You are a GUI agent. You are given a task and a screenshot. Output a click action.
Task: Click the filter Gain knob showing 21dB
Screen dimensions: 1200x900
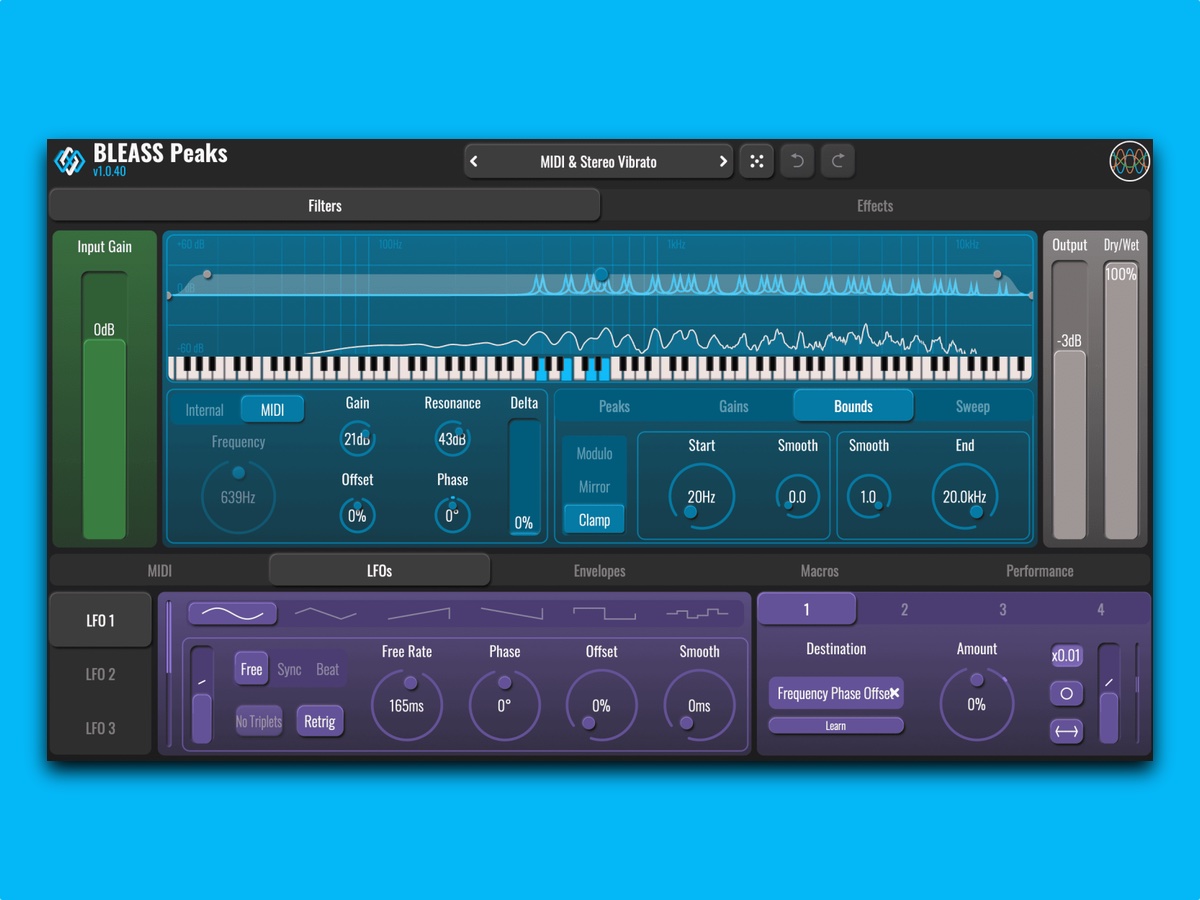[357, 439]
